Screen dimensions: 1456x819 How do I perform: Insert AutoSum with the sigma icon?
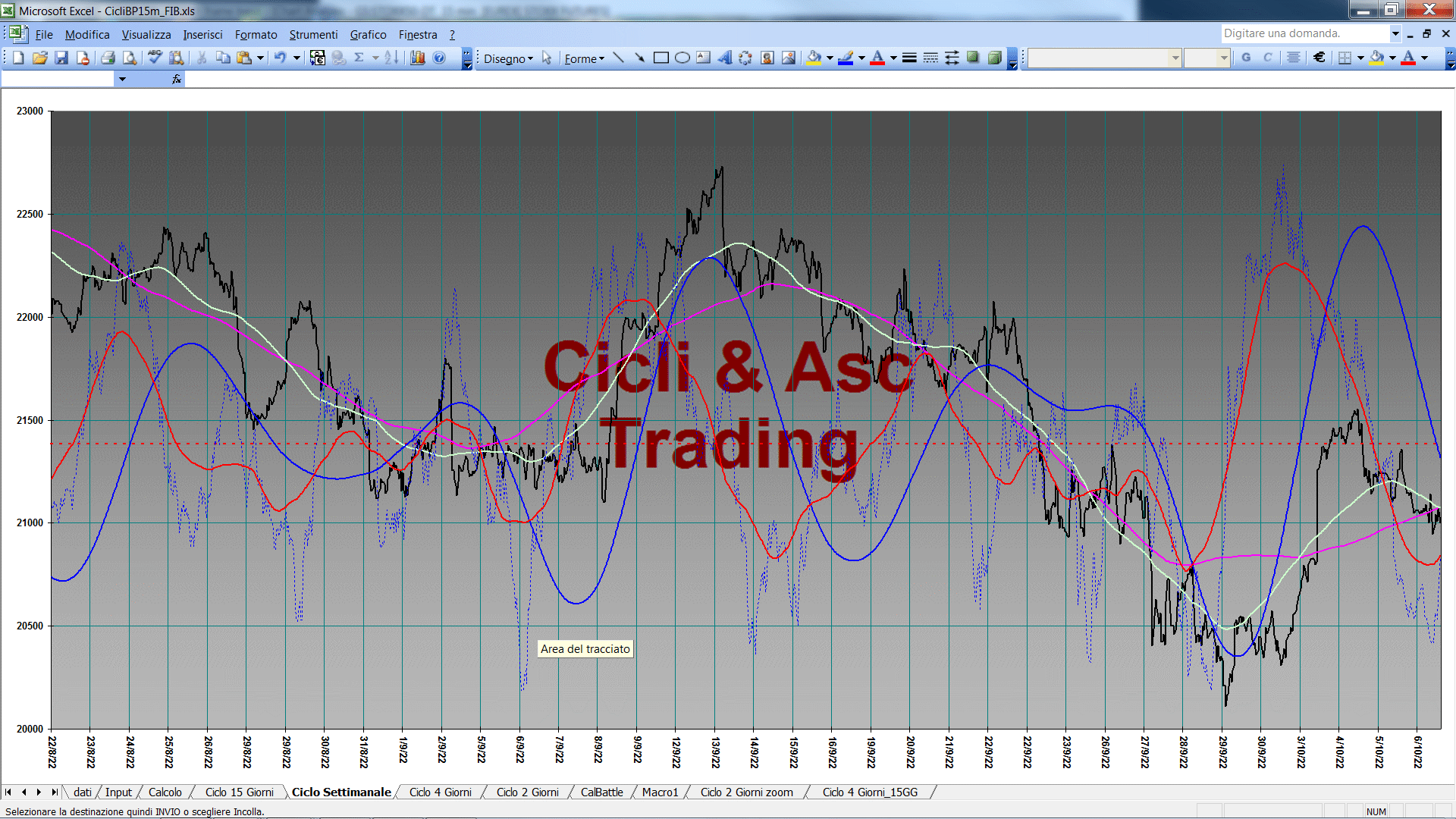tap(359, 58)
